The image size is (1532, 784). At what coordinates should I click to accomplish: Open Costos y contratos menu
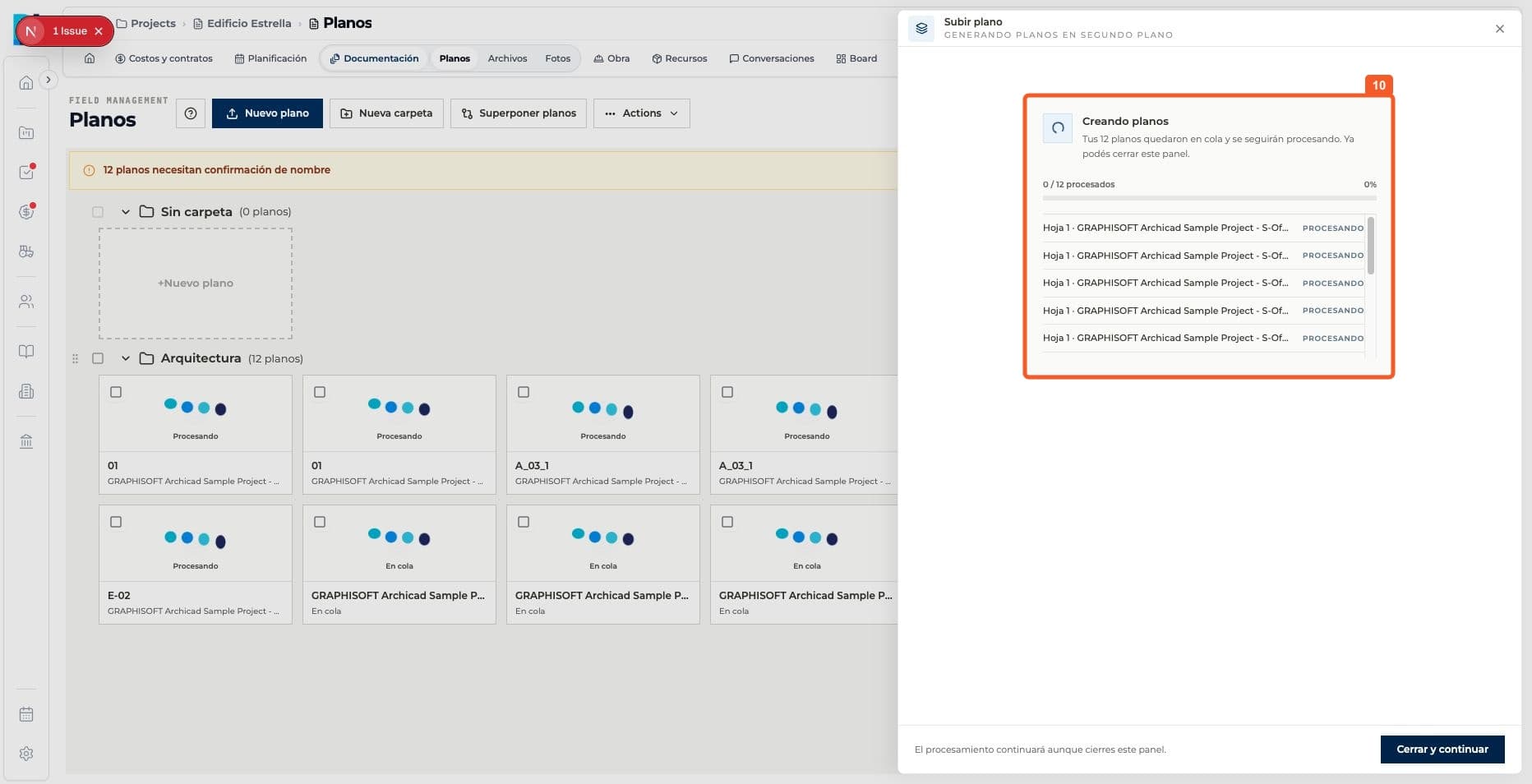tap(164, 58)
